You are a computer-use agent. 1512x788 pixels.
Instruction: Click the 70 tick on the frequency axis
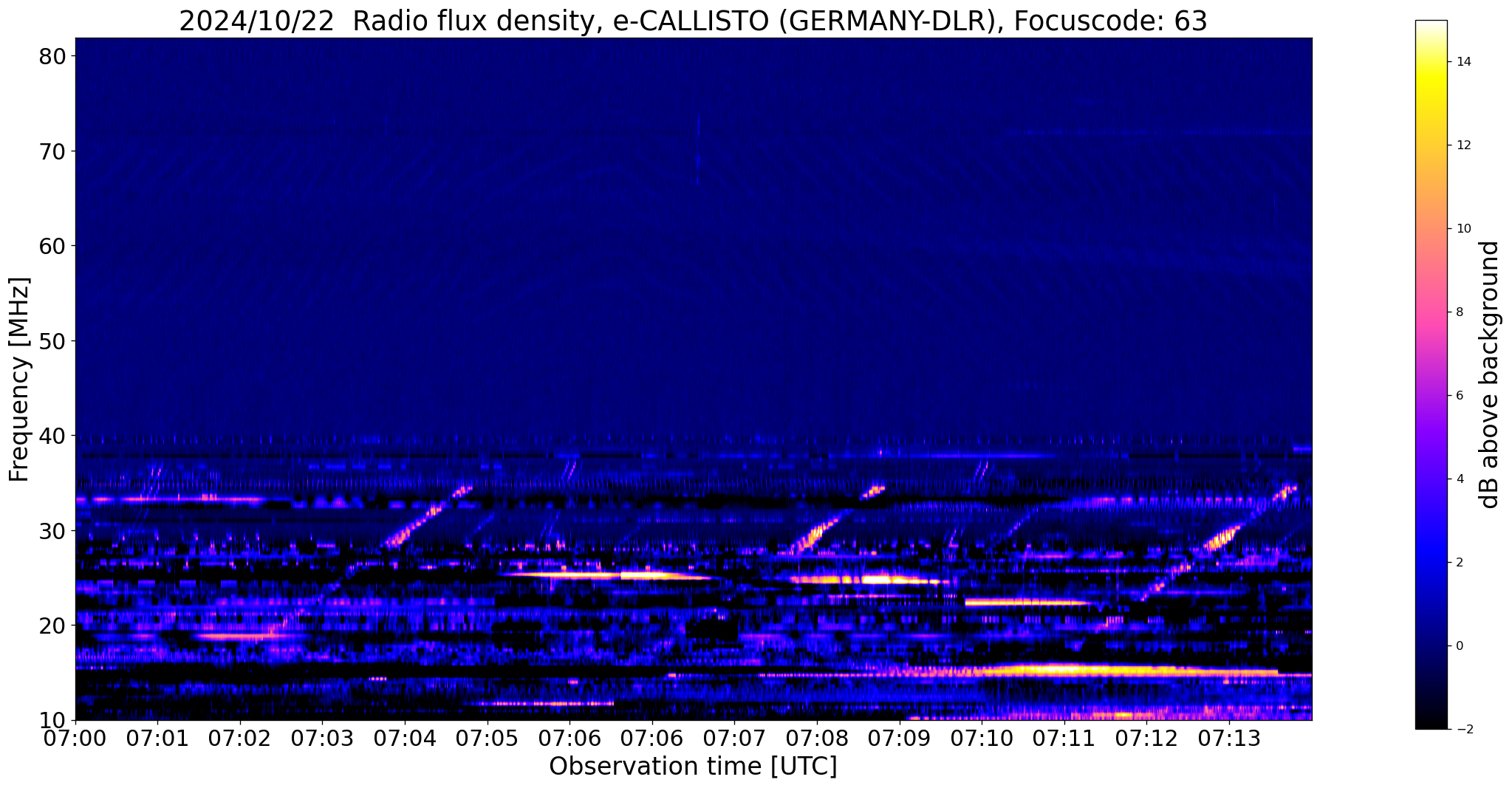click(51, 151)
